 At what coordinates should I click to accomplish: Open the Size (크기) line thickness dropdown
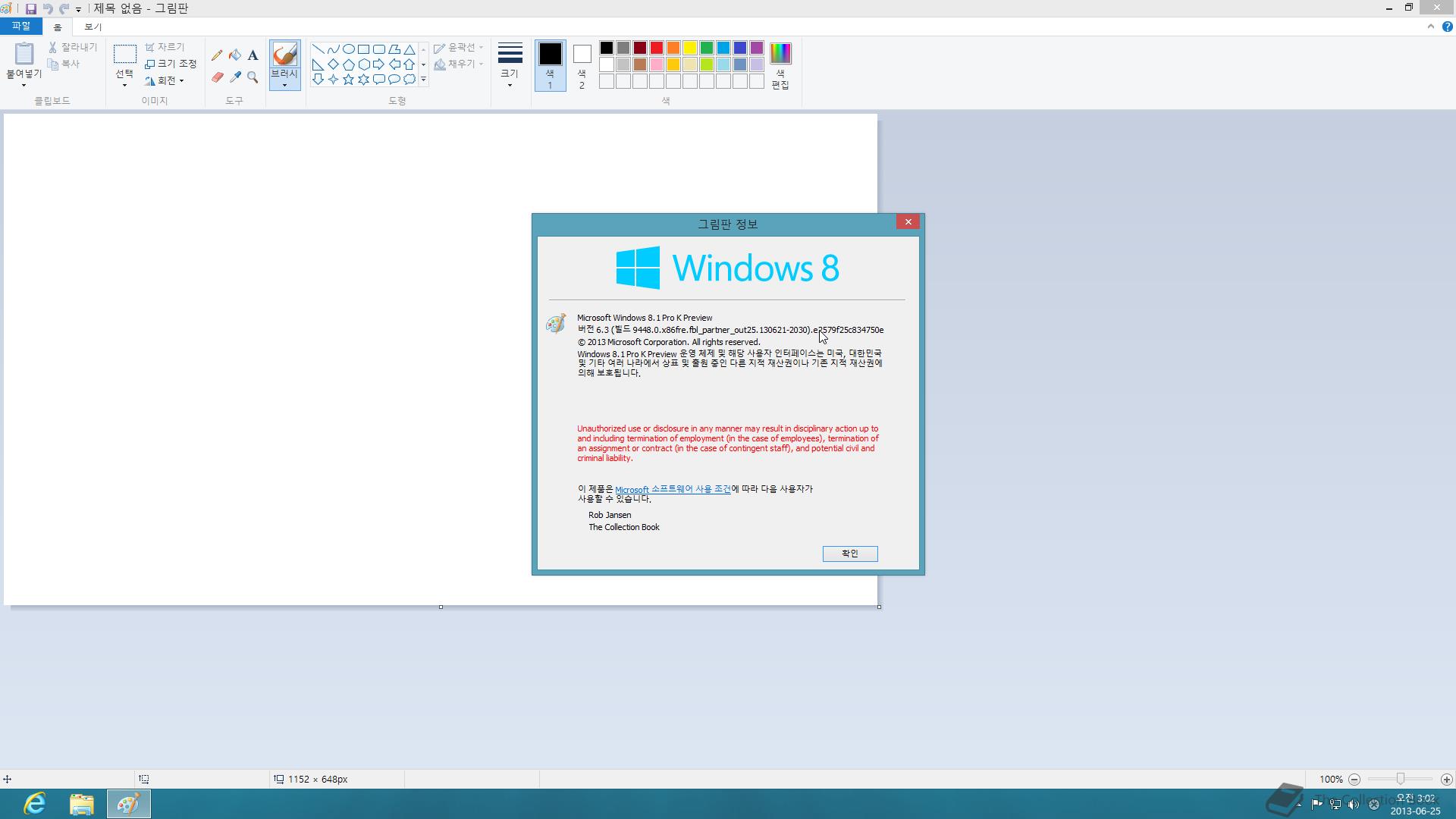510,66
